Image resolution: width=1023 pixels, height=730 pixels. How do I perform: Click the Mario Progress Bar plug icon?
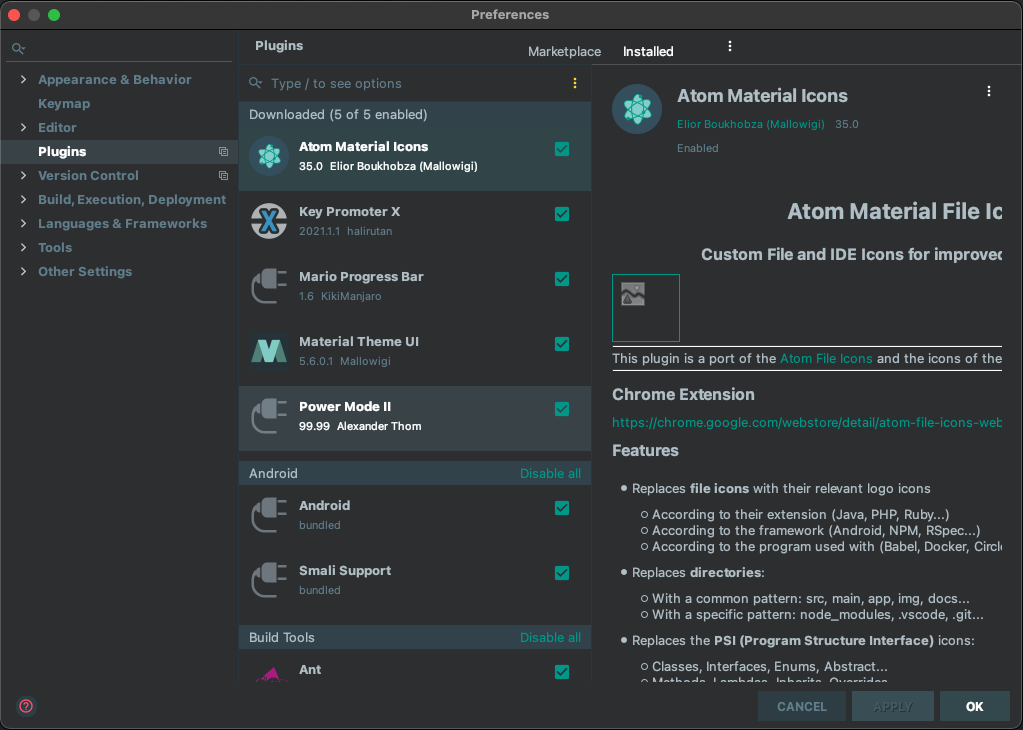point(269,286)
